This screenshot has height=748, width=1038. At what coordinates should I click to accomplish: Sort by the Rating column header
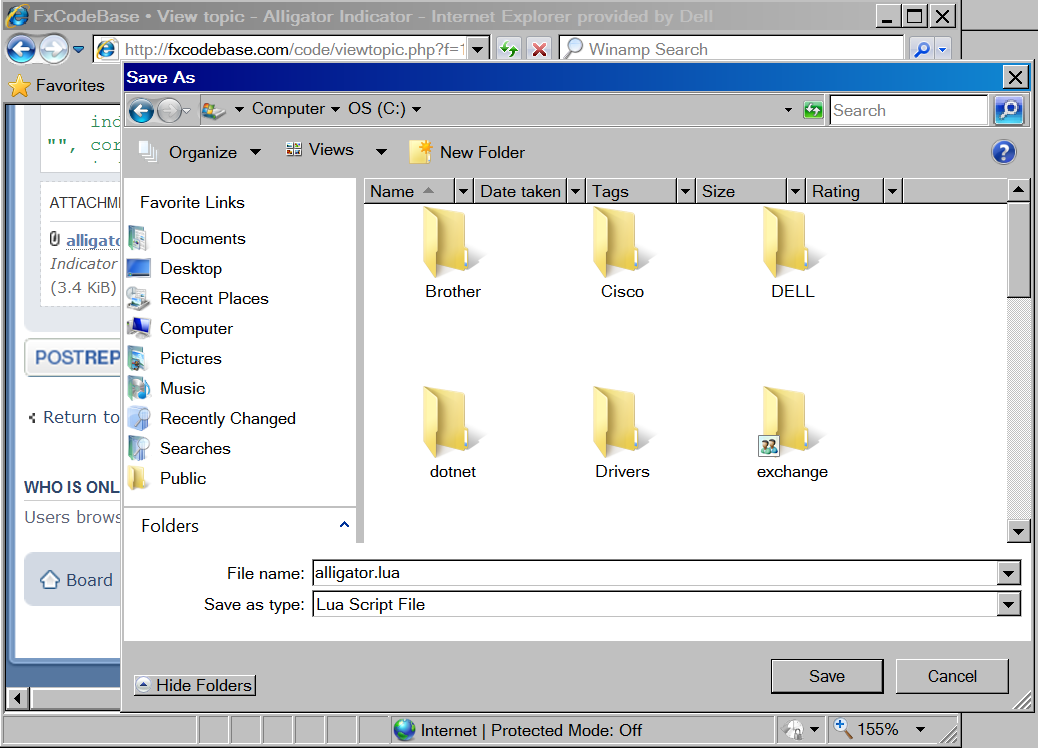(x=845, y=191)
